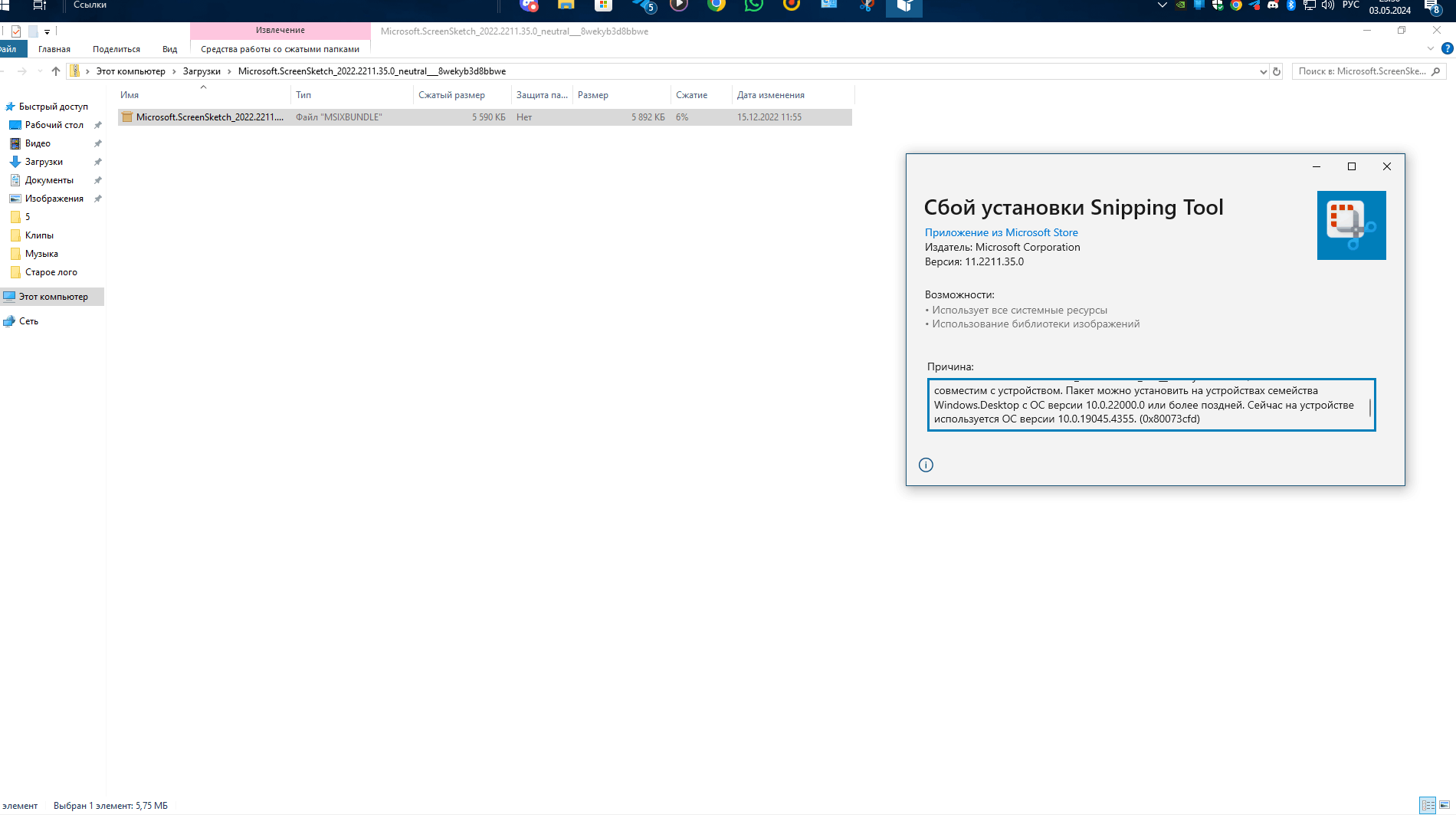The image size is (1456, 815).
Task: Click the Task View taskbar icon
Action: (39, 5)
